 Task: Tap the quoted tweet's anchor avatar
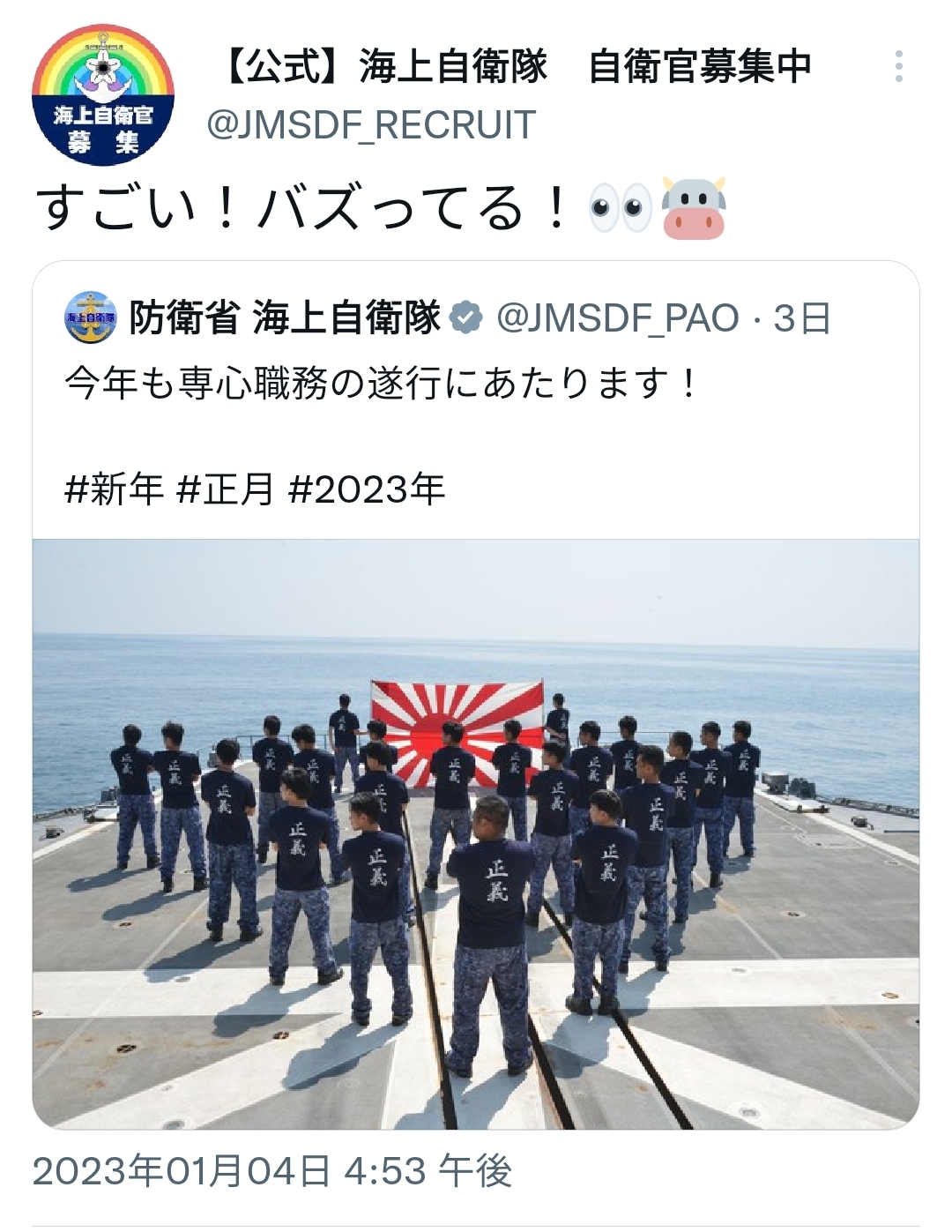[x=91, y=317]
